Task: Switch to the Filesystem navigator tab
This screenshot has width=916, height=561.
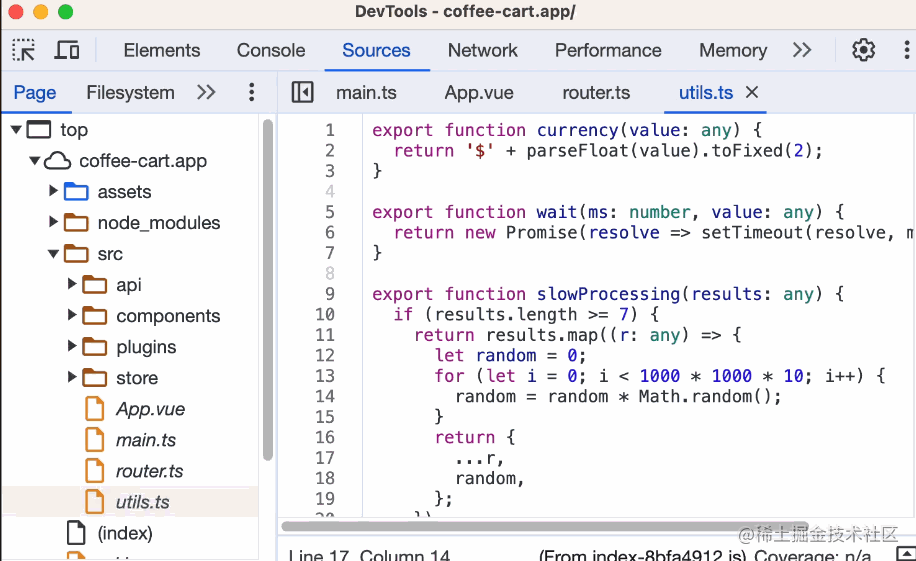Action: pyautogui.click(x=130, y=92)
